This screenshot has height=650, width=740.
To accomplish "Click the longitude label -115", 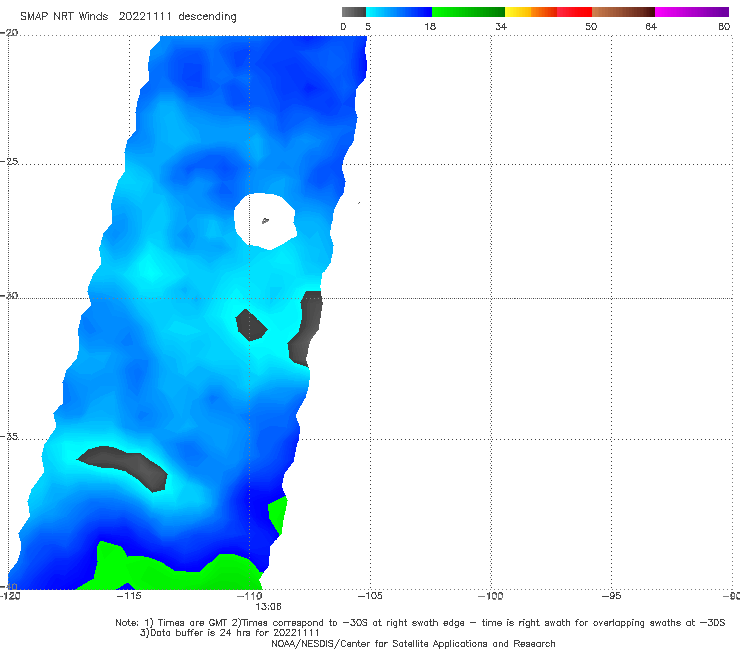I will pyautogui.click(x=129, y=596).
